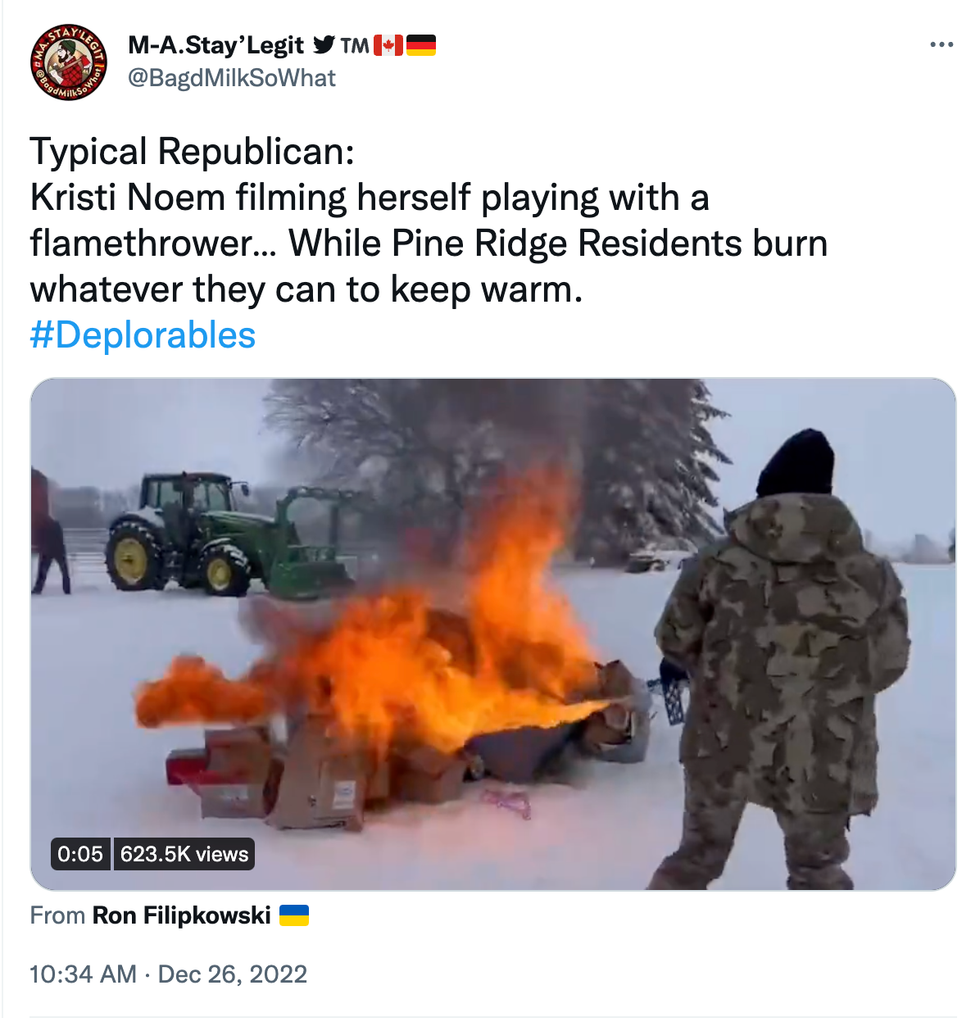Play the flamethrower video thumbnail
This screenshot has width=980, height=1018.
[493, 634]
